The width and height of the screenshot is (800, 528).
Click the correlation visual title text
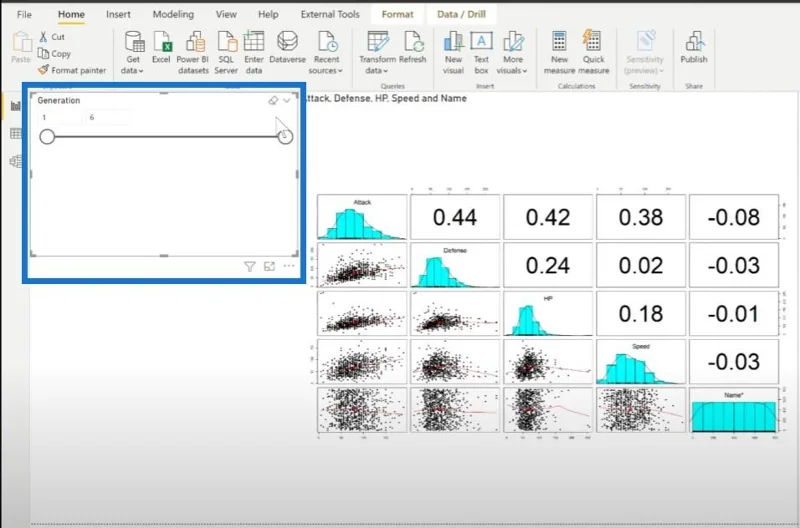coord(386,98)
